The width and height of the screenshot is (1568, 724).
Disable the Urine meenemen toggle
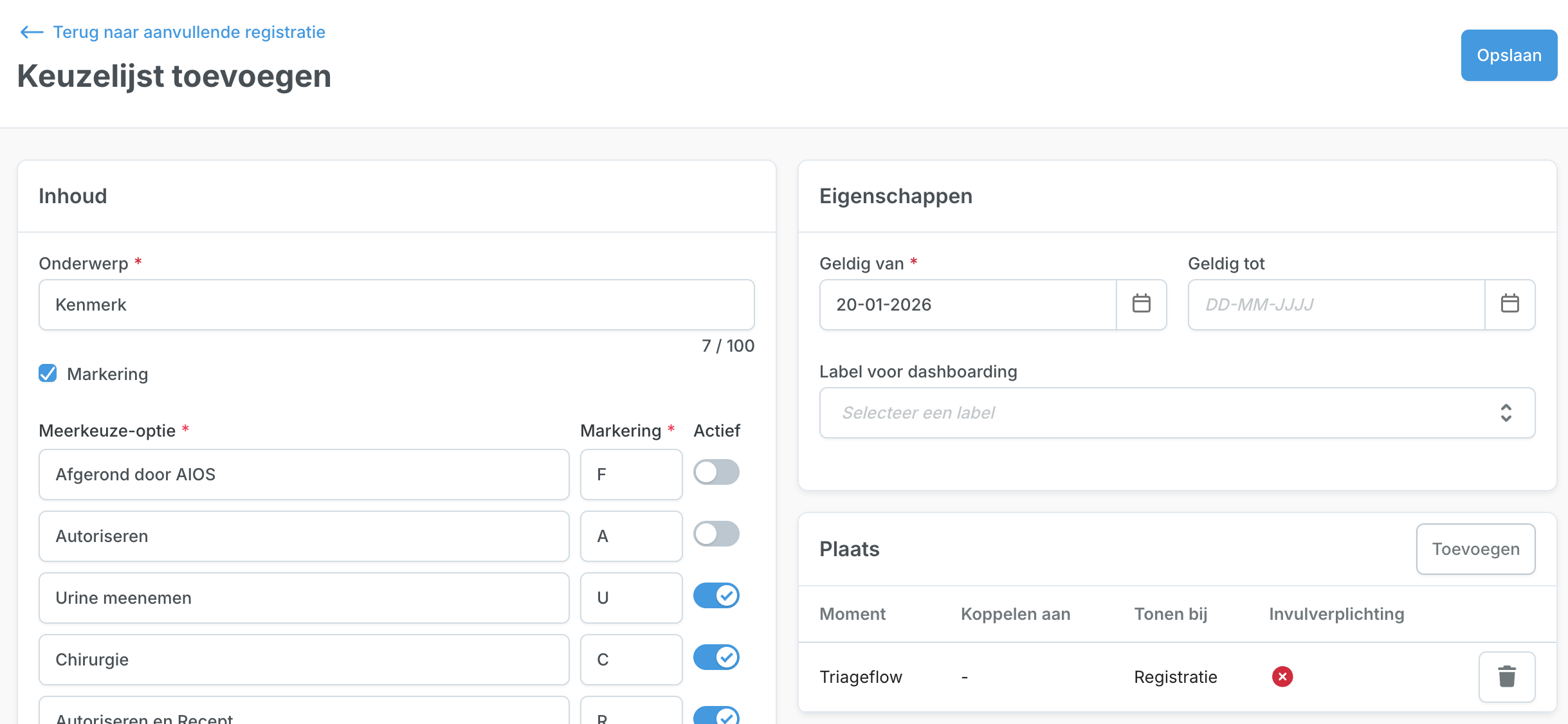(x=716, y=595)
